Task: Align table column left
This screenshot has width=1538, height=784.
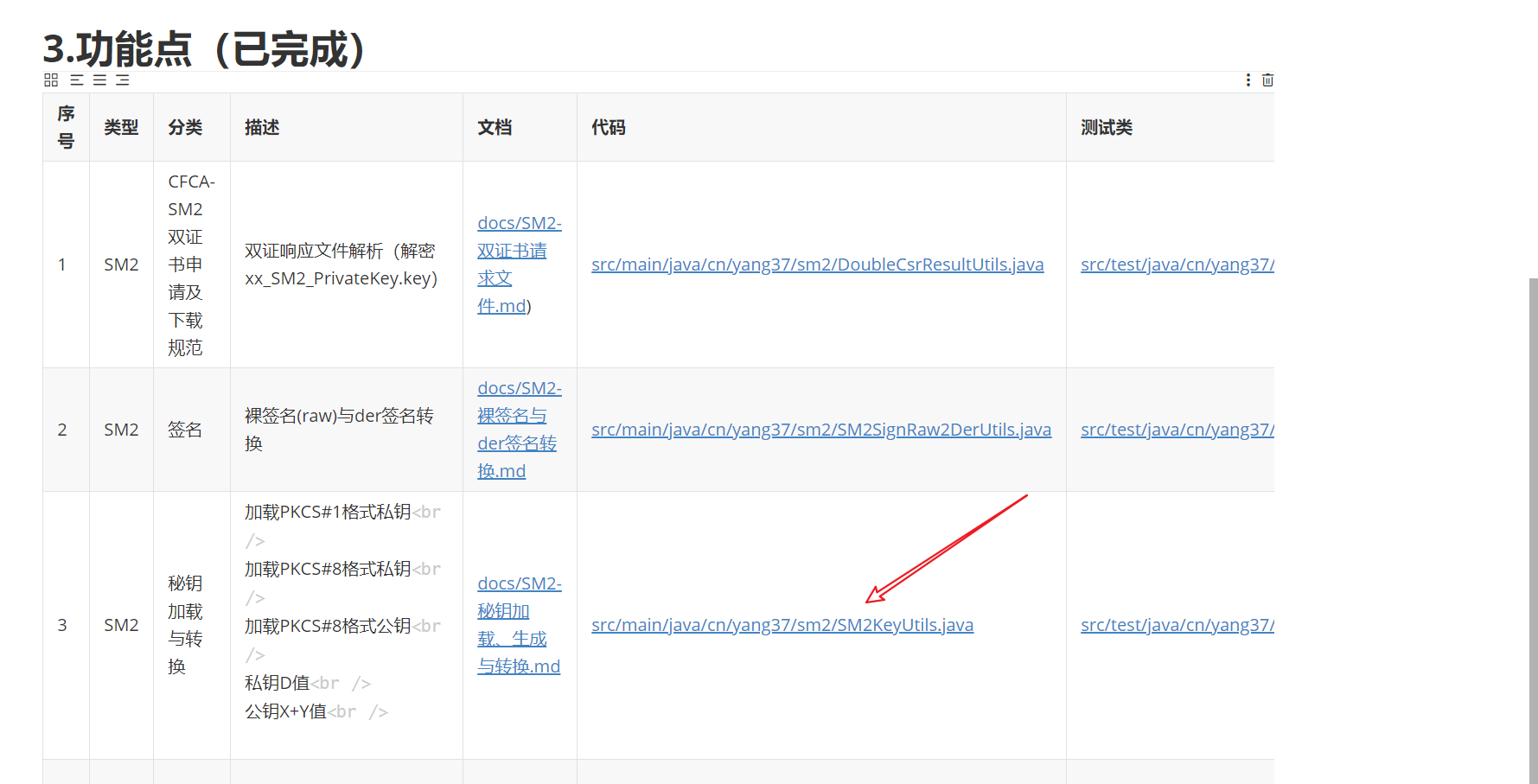Action: [77, 80]
